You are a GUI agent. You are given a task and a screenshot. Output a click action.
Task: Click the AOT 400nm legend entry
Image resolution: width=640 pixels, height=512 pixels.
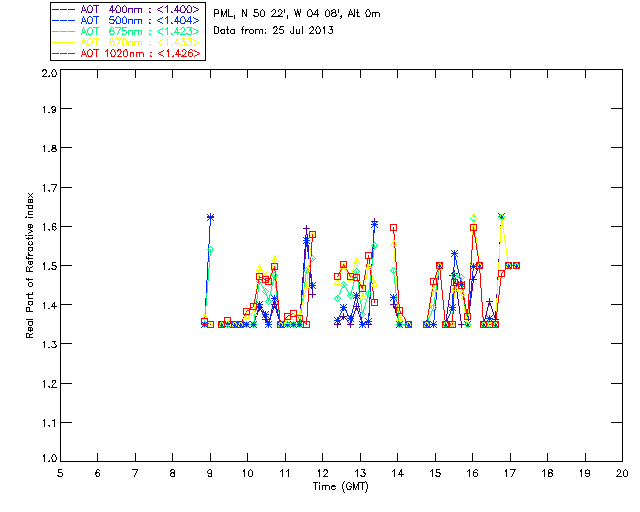pos(126,9)
